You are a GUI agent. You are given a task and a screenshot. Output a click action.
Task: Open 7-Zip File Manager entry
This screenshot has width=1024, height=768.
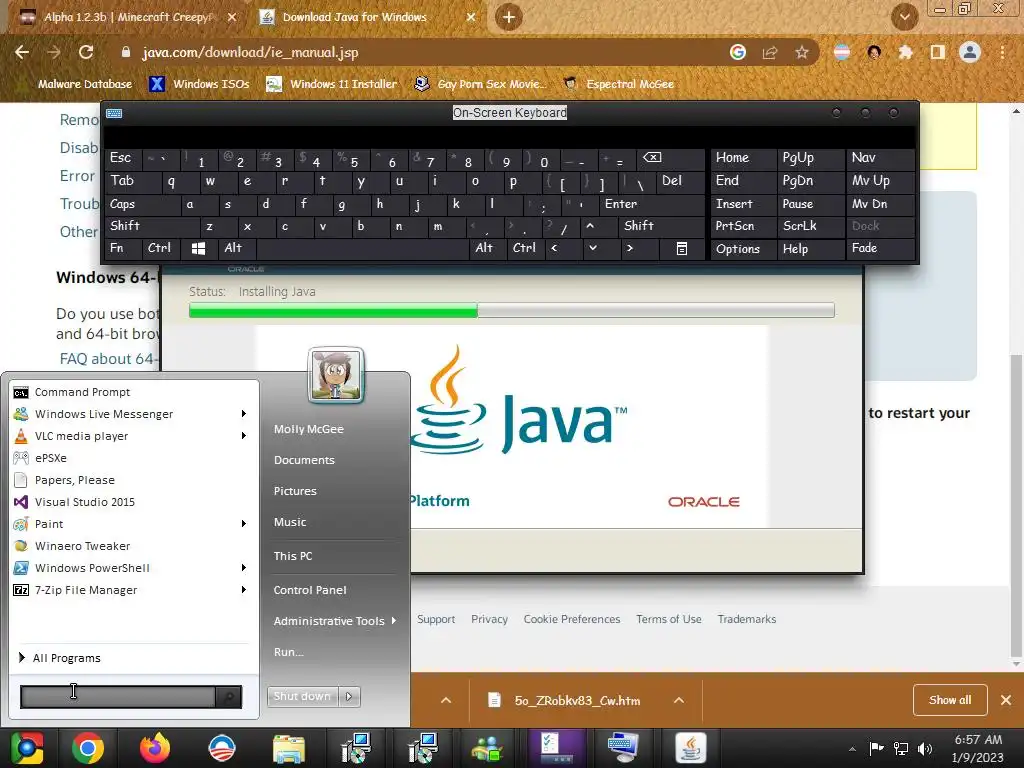point(134,590)
